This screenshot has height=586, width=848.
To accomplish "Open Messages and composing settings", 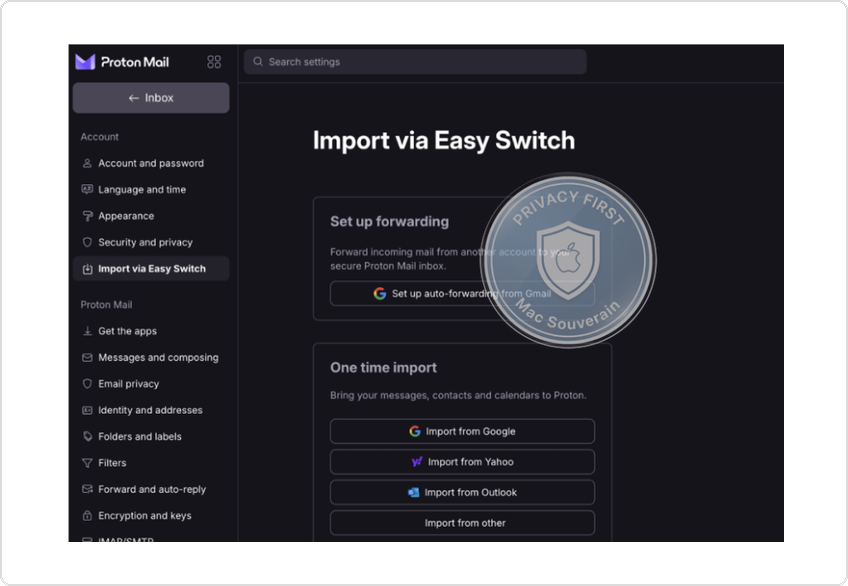I will click(151, 357).
